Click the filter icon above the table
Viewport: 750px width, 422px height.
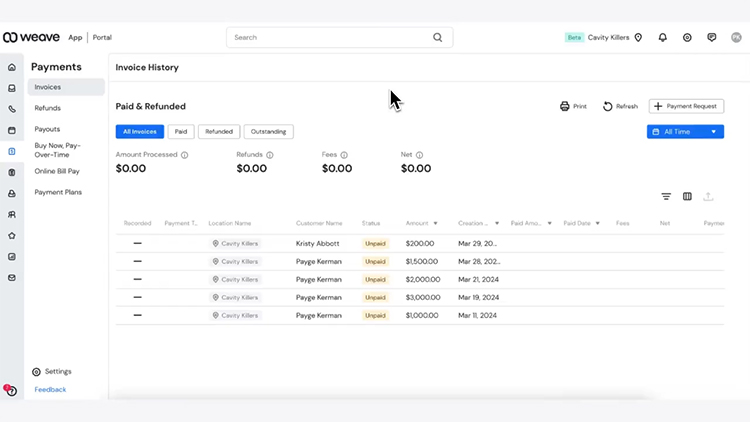[x=666, y=197]
